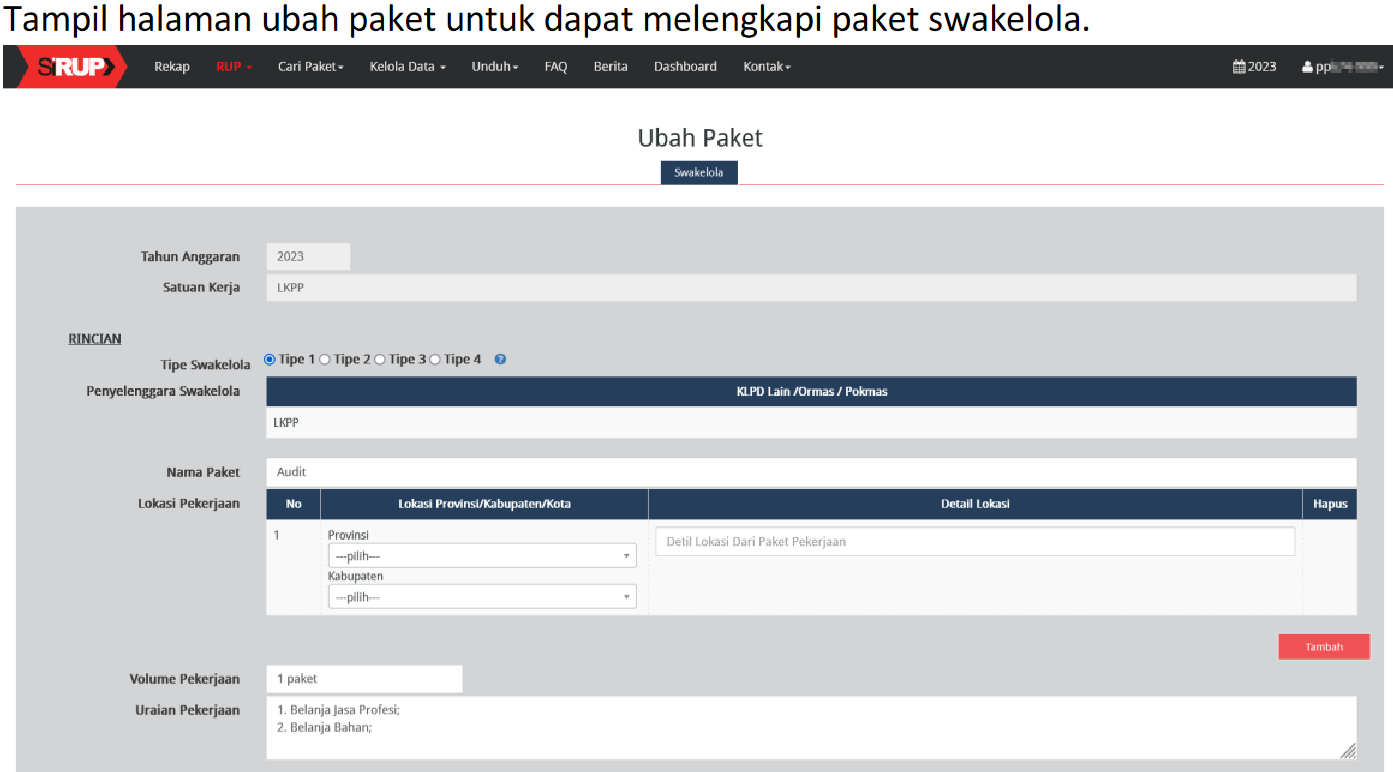
Task: Choose Tipe 3 swakelola option
Action: pyautogui.click(x=380, y=360)
